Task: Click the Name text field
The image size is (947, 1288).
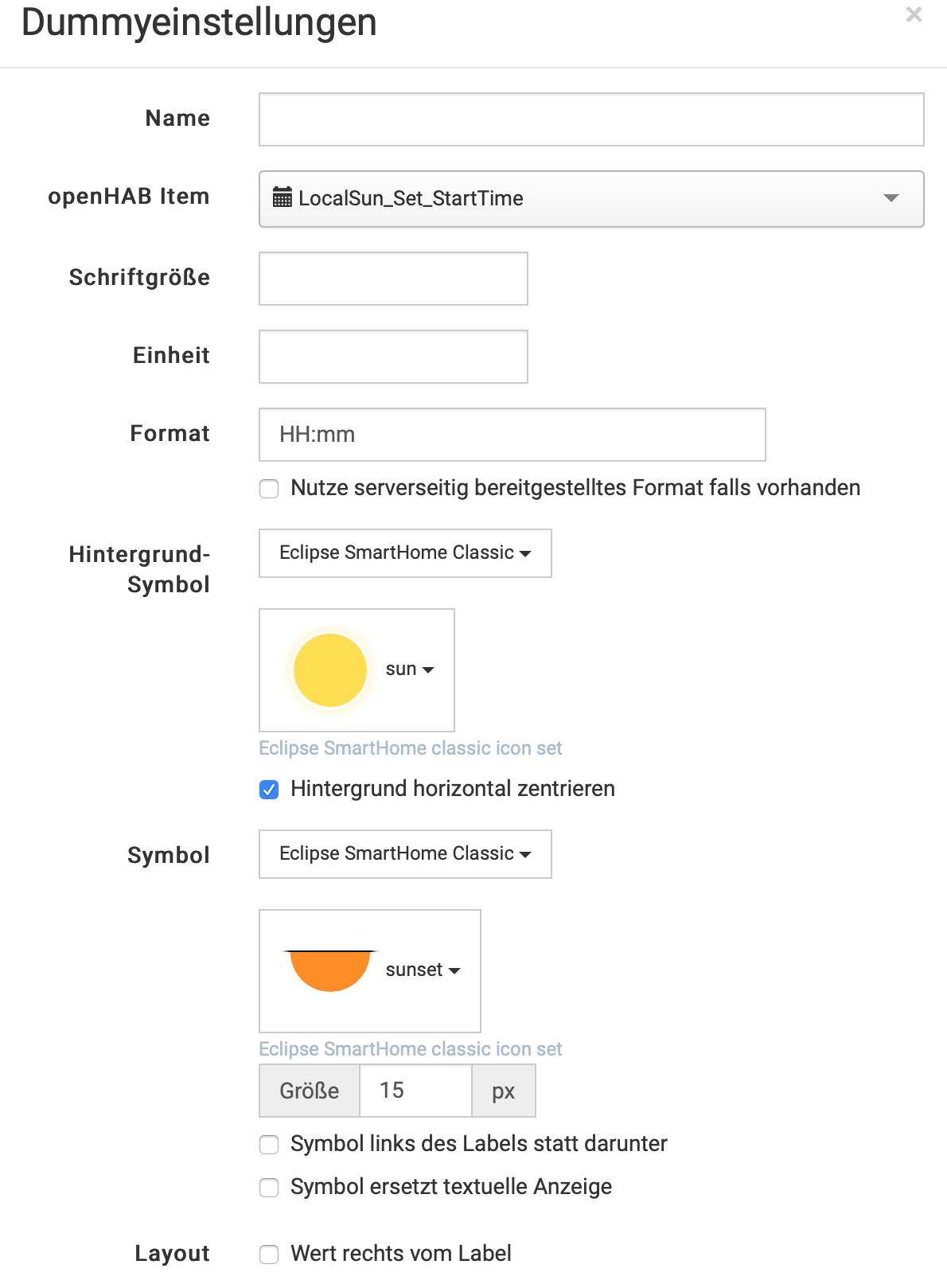Action: [x=590, y=119]
